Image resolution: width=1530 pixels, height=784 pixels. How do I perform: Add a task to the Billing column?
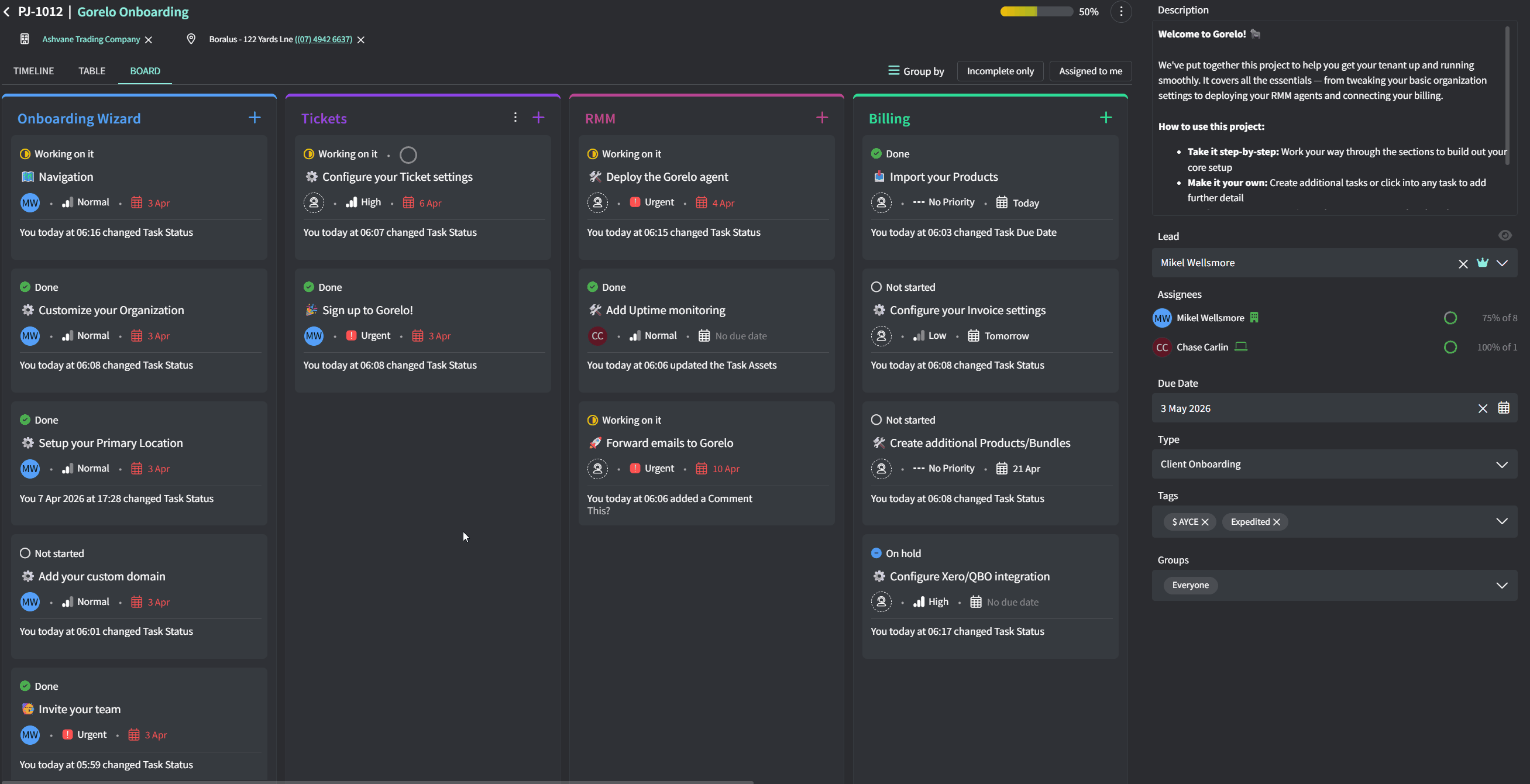(1105, 118)
